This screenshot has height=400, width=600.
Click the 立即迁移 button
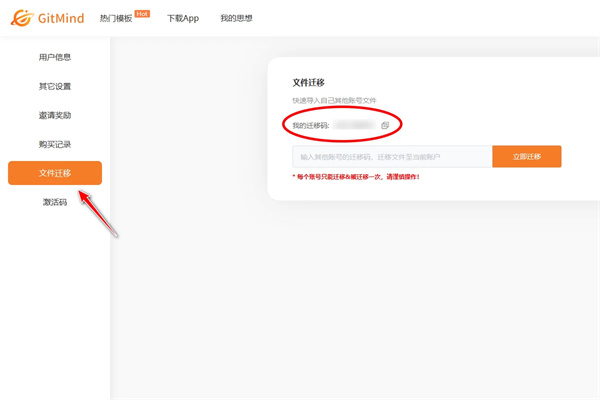[x=527, y=157]
